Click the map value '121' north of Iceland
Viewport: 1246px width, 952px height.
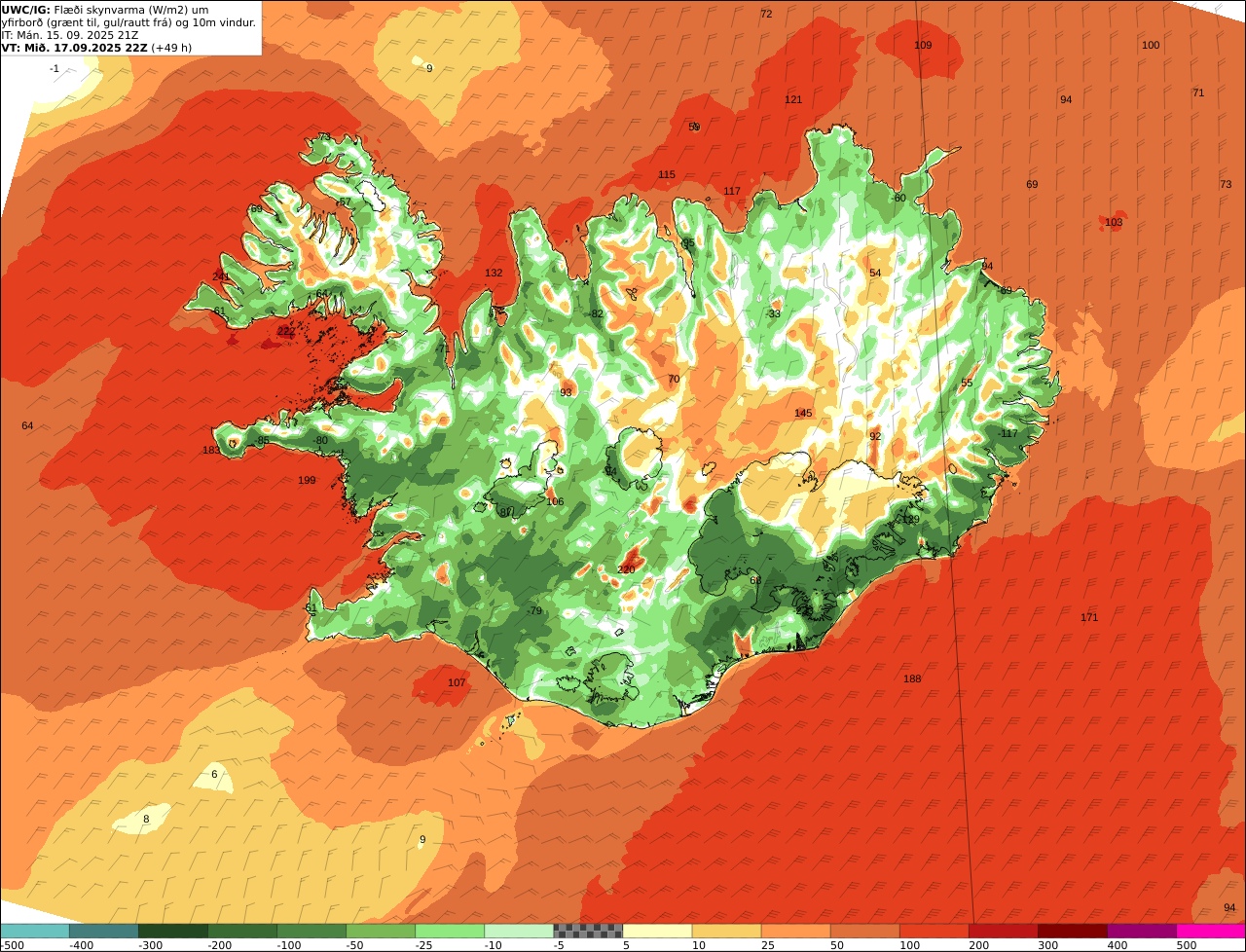[x=793, y=100]
